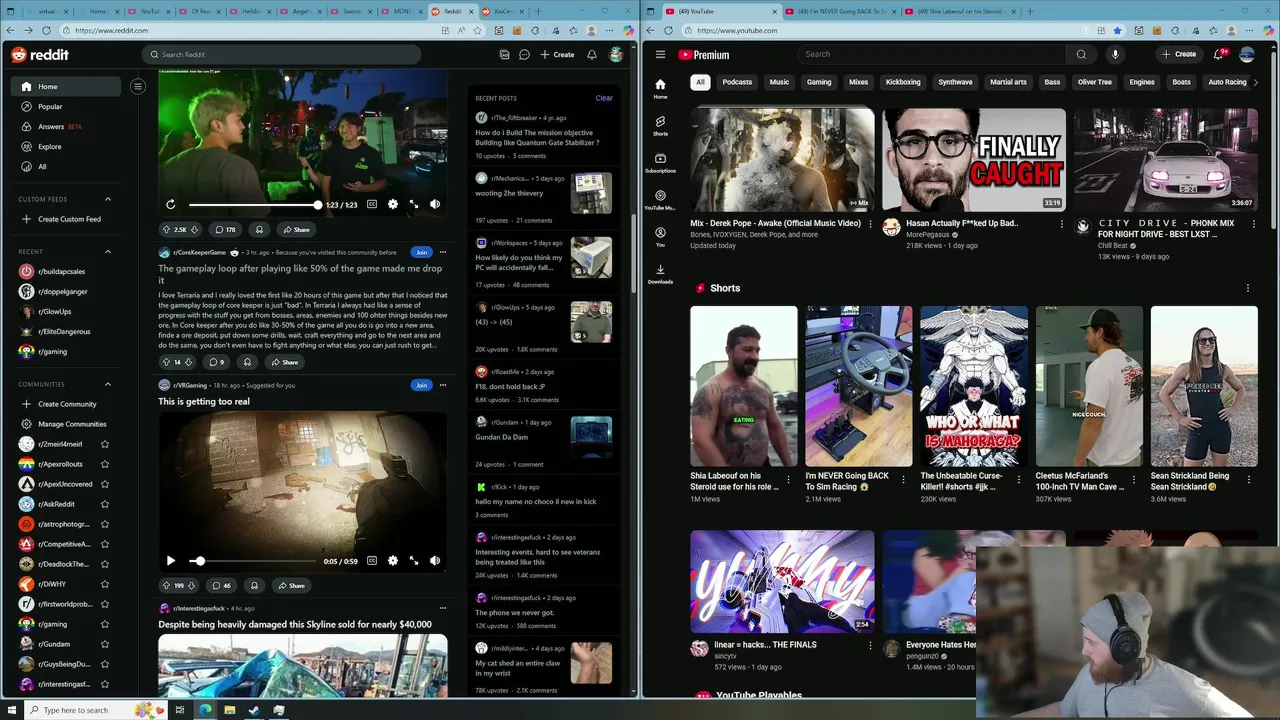Mute the top Reddit video volume icon
This screenshot has height=720, width=1280.
pyautogui.click(x=435, y=204)
